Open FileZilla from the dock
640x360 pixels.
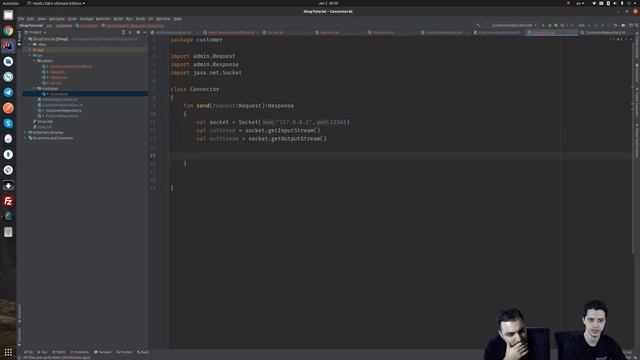8,201
